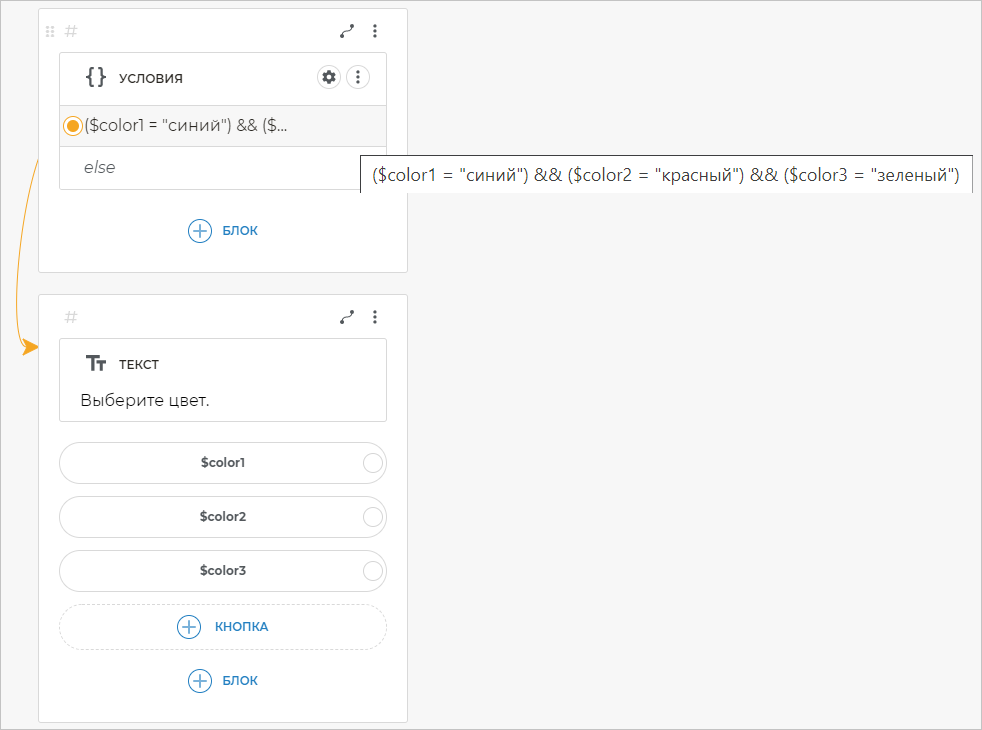Open the three-dot menu of the УСЛОВИЯ block

(358, 77)
